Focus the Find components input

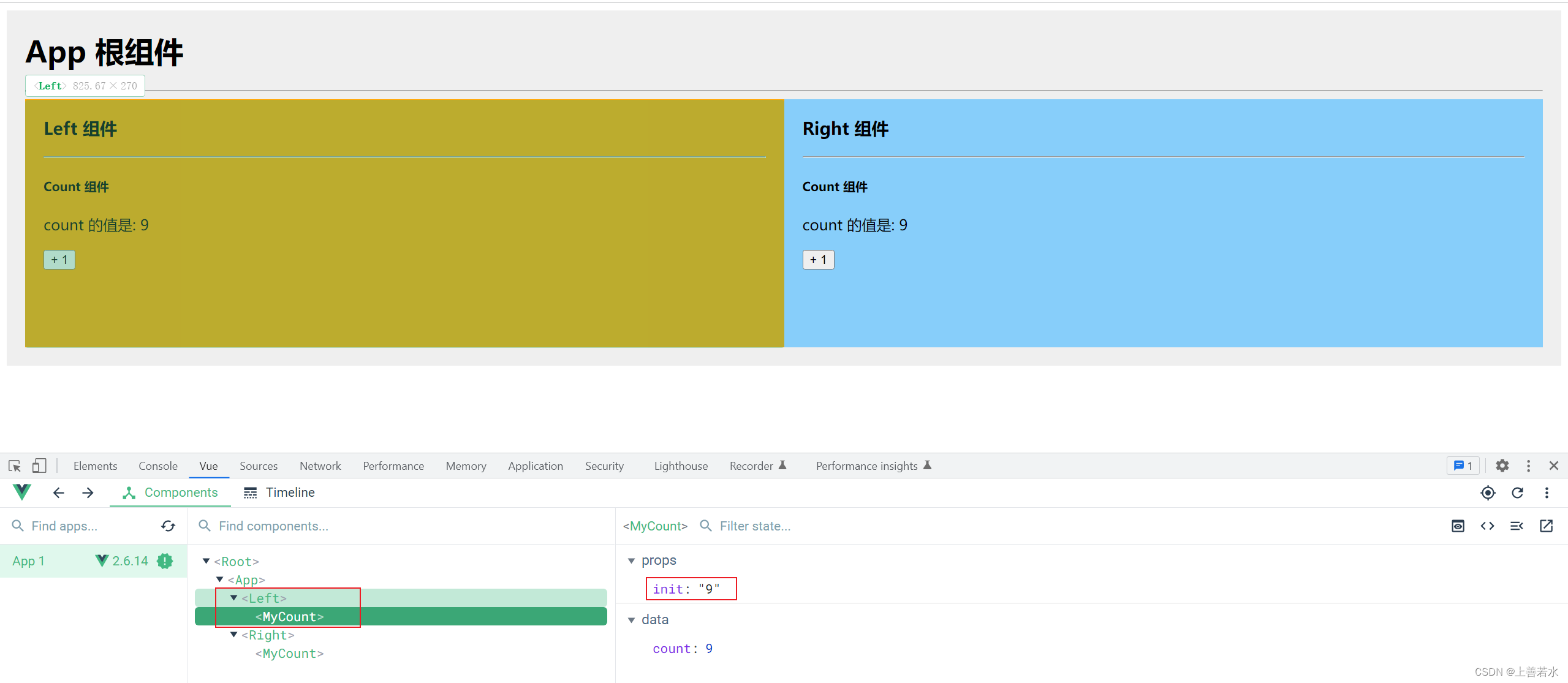411,526
